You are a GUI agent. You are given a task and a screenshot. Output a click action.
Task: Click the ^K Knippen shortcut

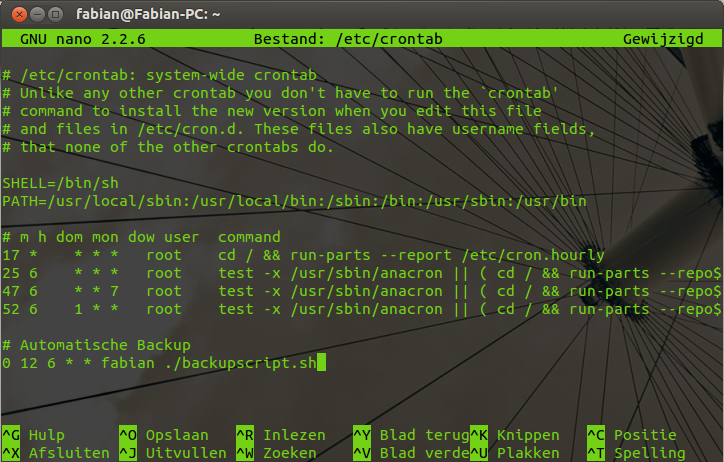pyautogui.click(x=515, y=435)
